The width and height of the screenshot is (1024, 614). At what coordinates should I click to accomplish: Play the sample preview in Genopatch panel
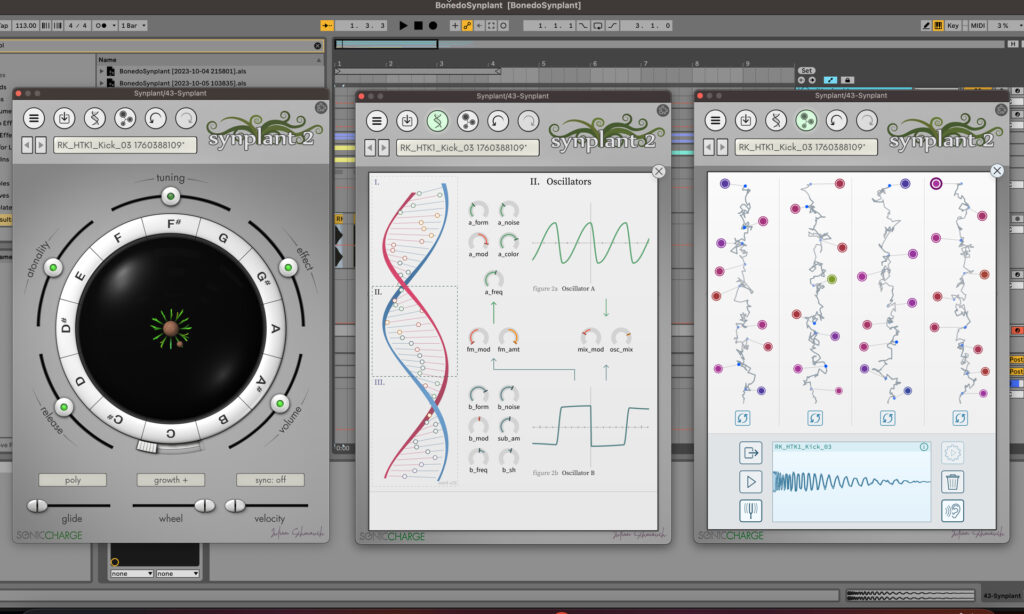pos(750,482)
